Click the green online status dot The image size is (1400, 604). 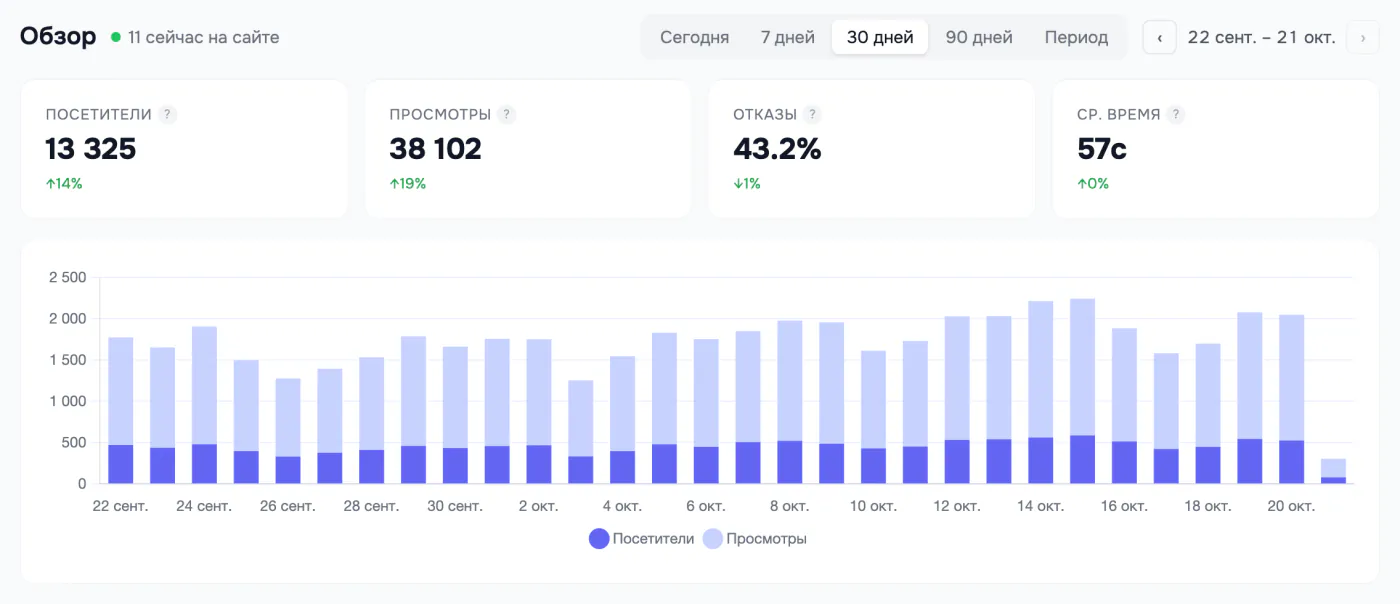click(116, 37)
